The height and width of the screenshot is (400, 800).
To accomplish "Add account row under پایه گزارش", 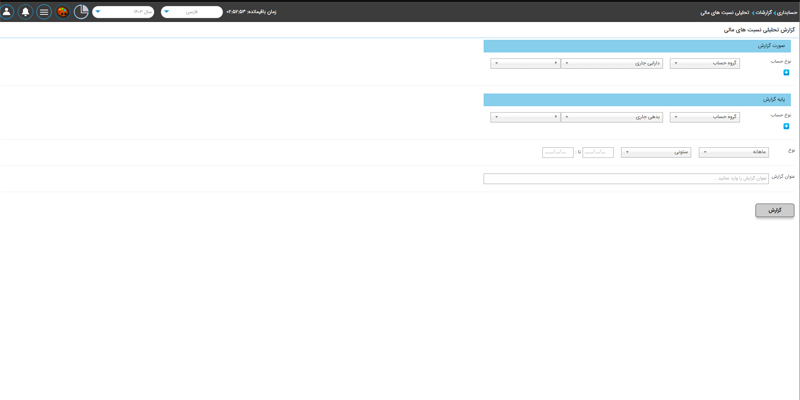I will pyautogui.click(x=786, y=126).
